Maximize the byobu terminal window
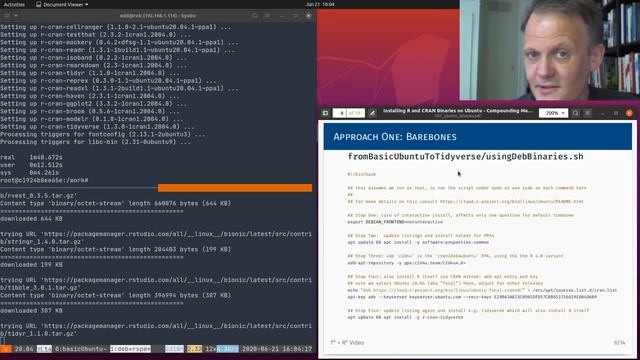640x360 pixels. coord(295,16)
